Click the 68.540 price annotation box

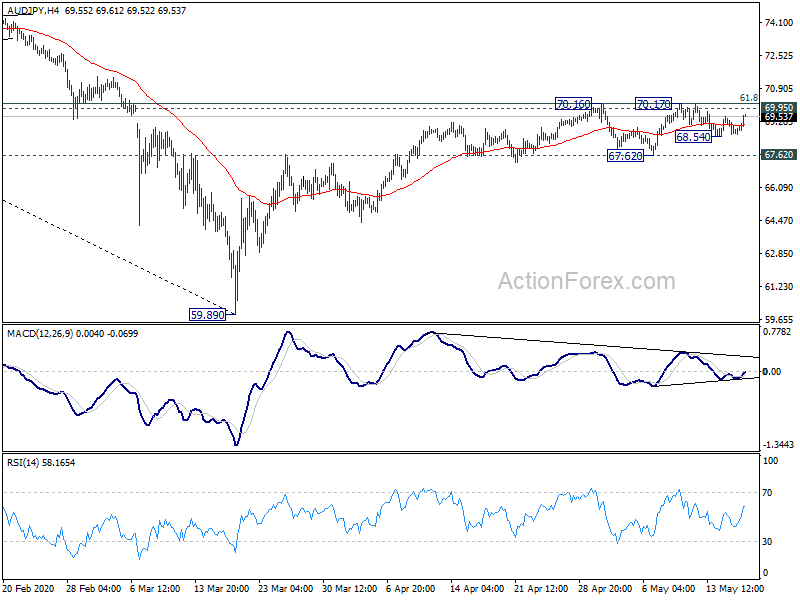pyautogui.click(x=693, y=136)
